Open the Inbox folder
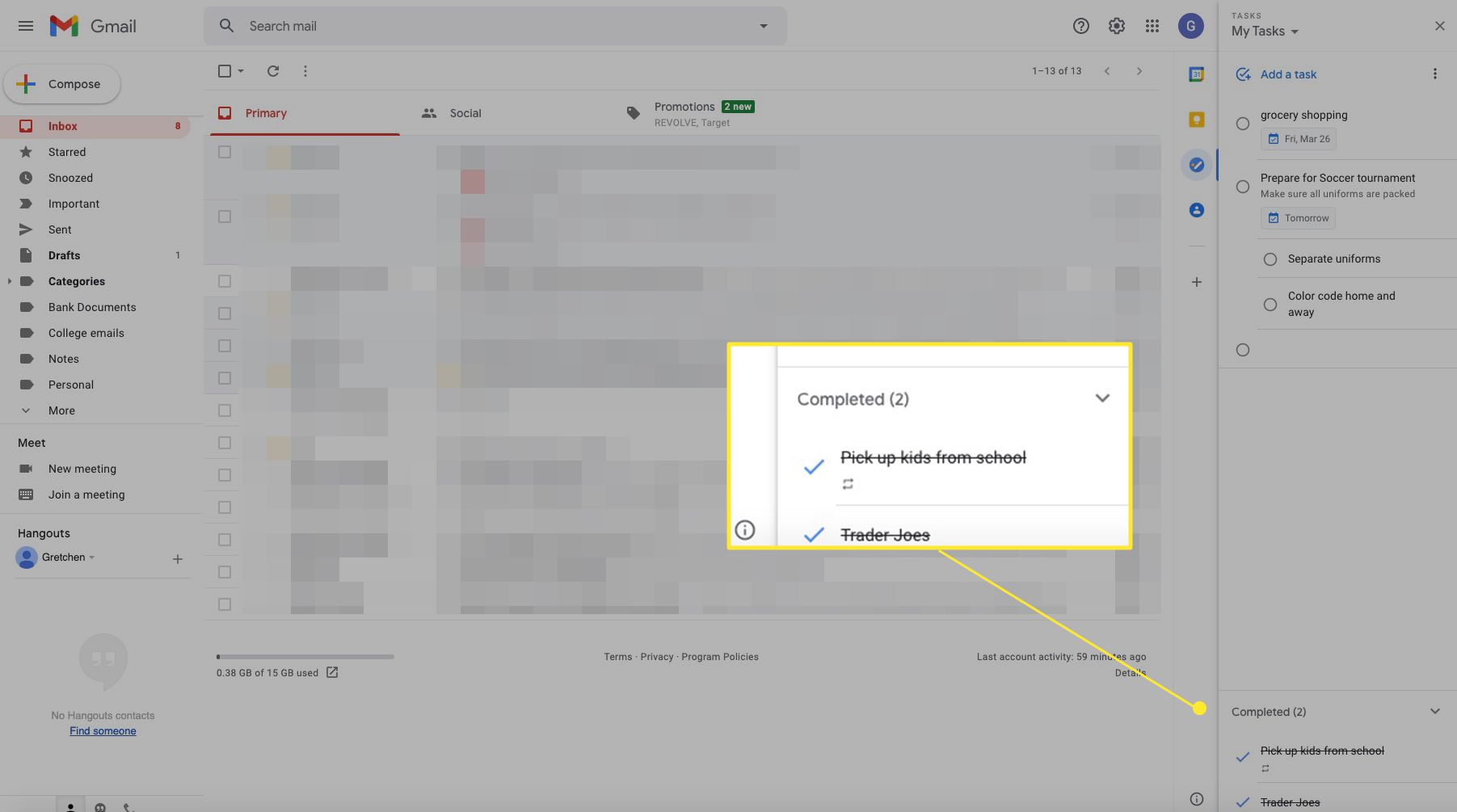This screenshot has height=812, width=1457. coord(95,126)
